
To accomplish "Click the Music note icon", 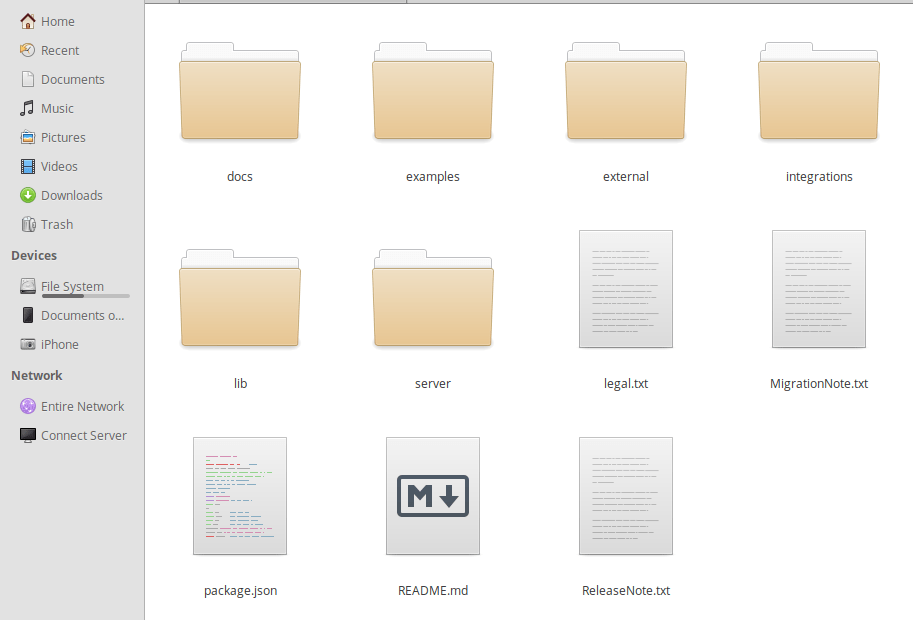I will (x=27, y=108).
